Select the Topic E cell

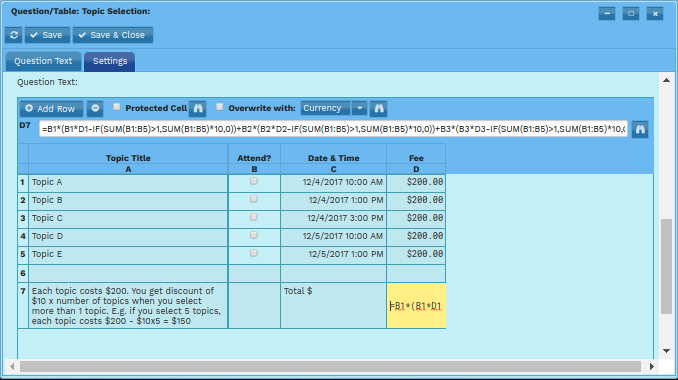[128, 255]
